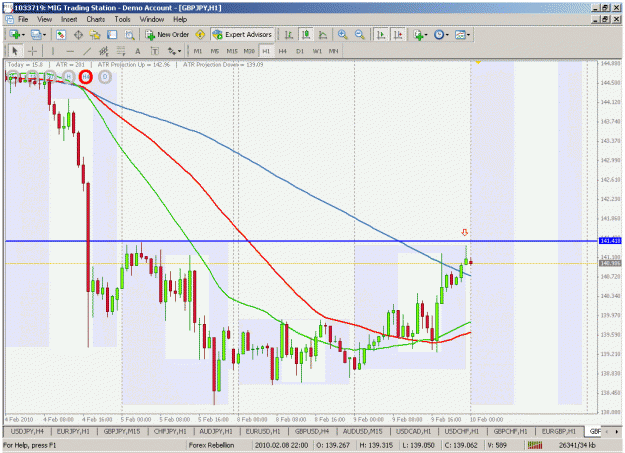Select the trendline drawing tool
This screenshot has width=625, height=453.
pyautogui.click(x=87, y=51)
